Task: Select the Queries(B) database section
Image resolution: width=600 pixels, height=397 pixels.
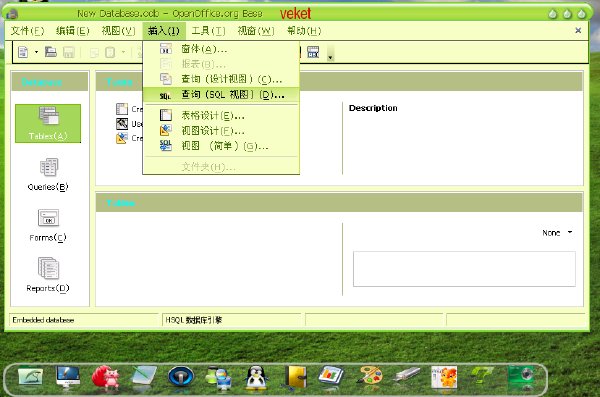Action: point(48,174)
